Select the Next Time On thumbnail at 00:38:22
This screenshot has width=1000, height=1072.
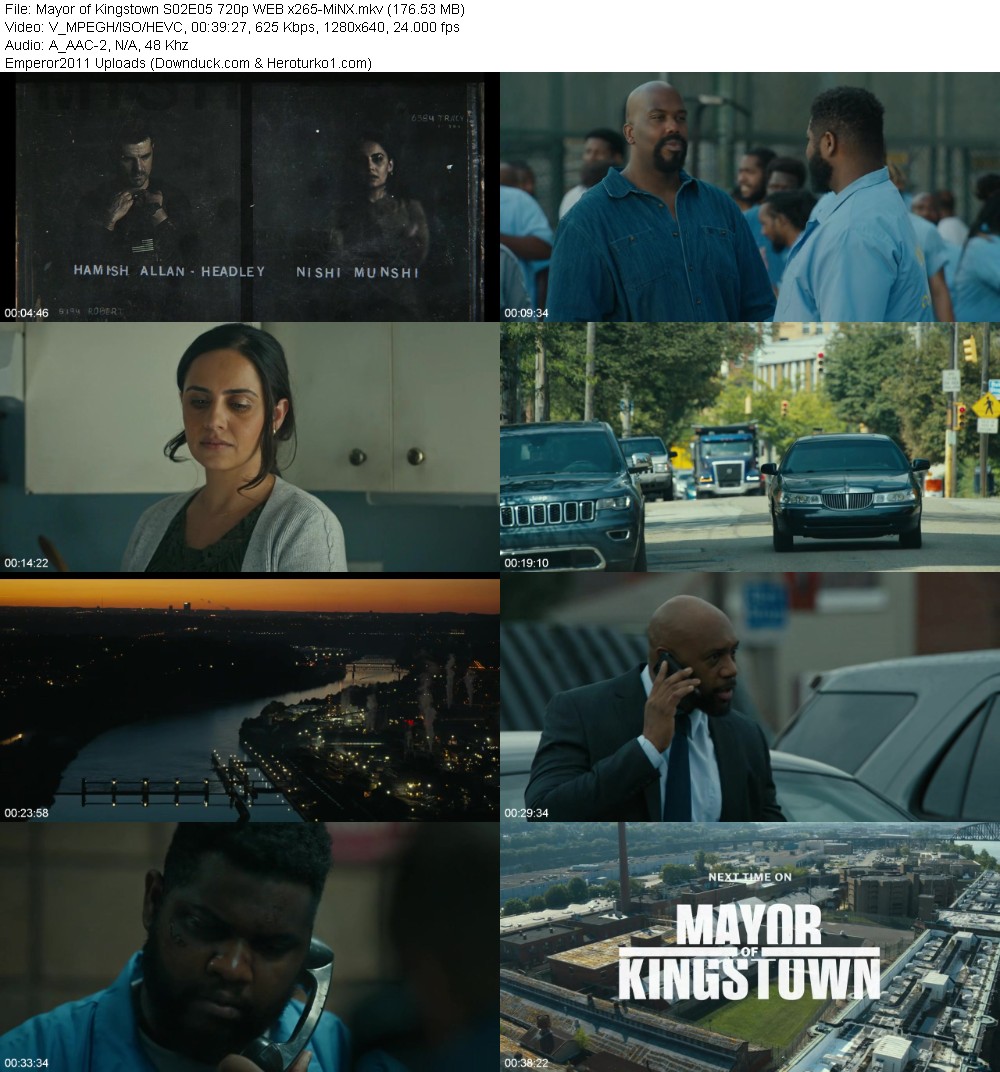750,948
